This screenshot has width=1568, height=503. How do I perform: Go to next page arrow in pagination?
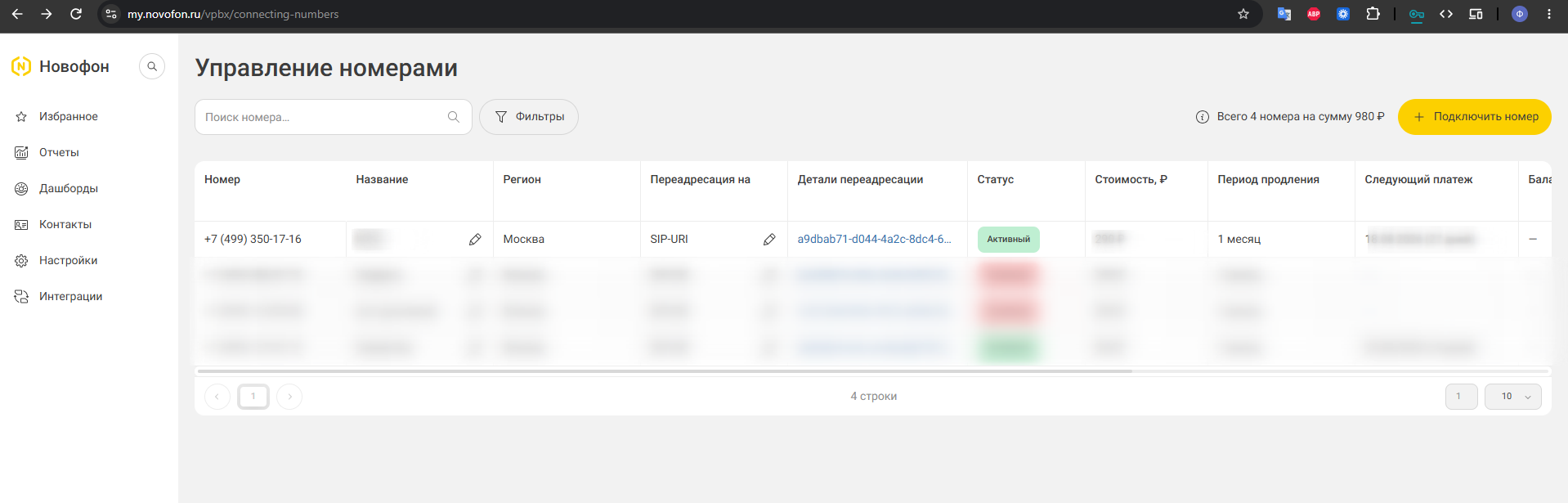(289, 397)
